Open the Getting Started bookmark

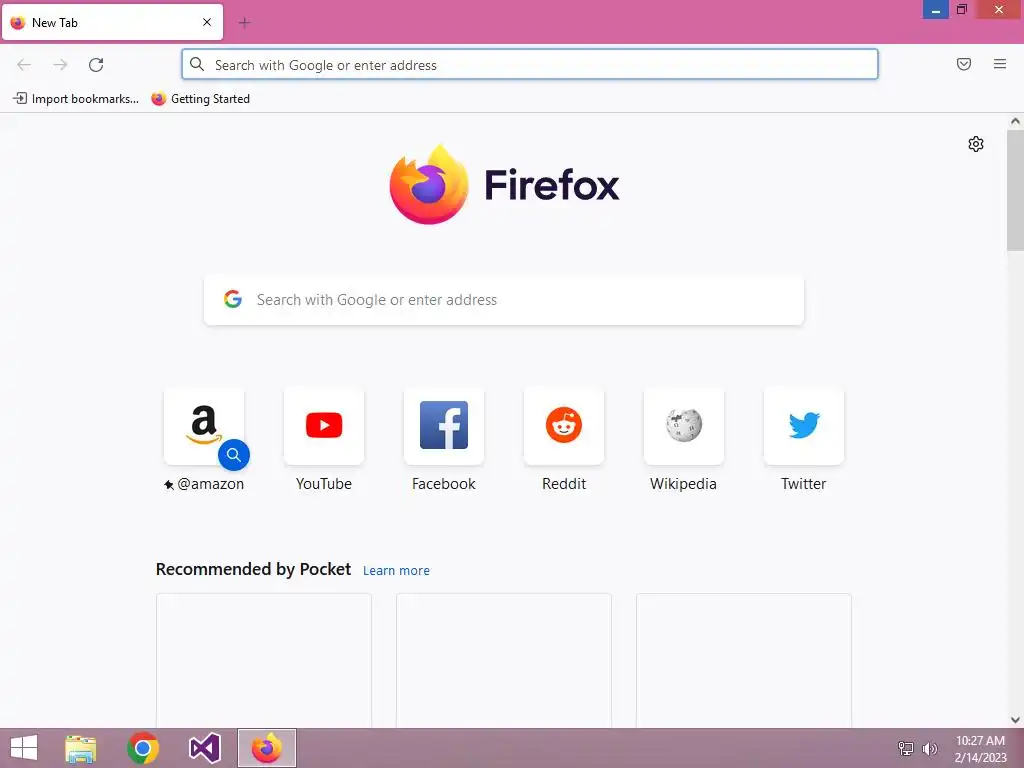[x=200, y=99]
